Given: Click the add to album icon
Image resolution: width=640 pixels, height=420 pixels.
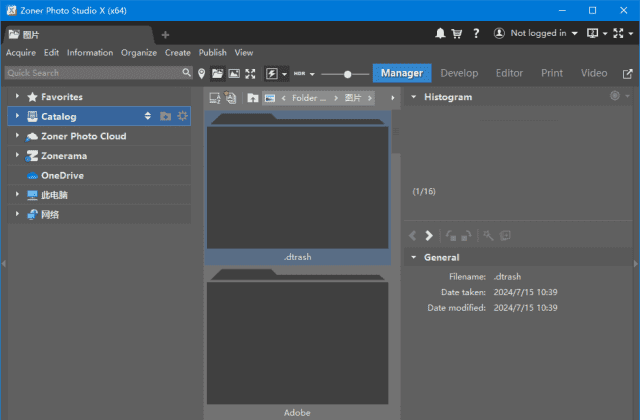Looking at the screenshot, I should tap(505, 236).
